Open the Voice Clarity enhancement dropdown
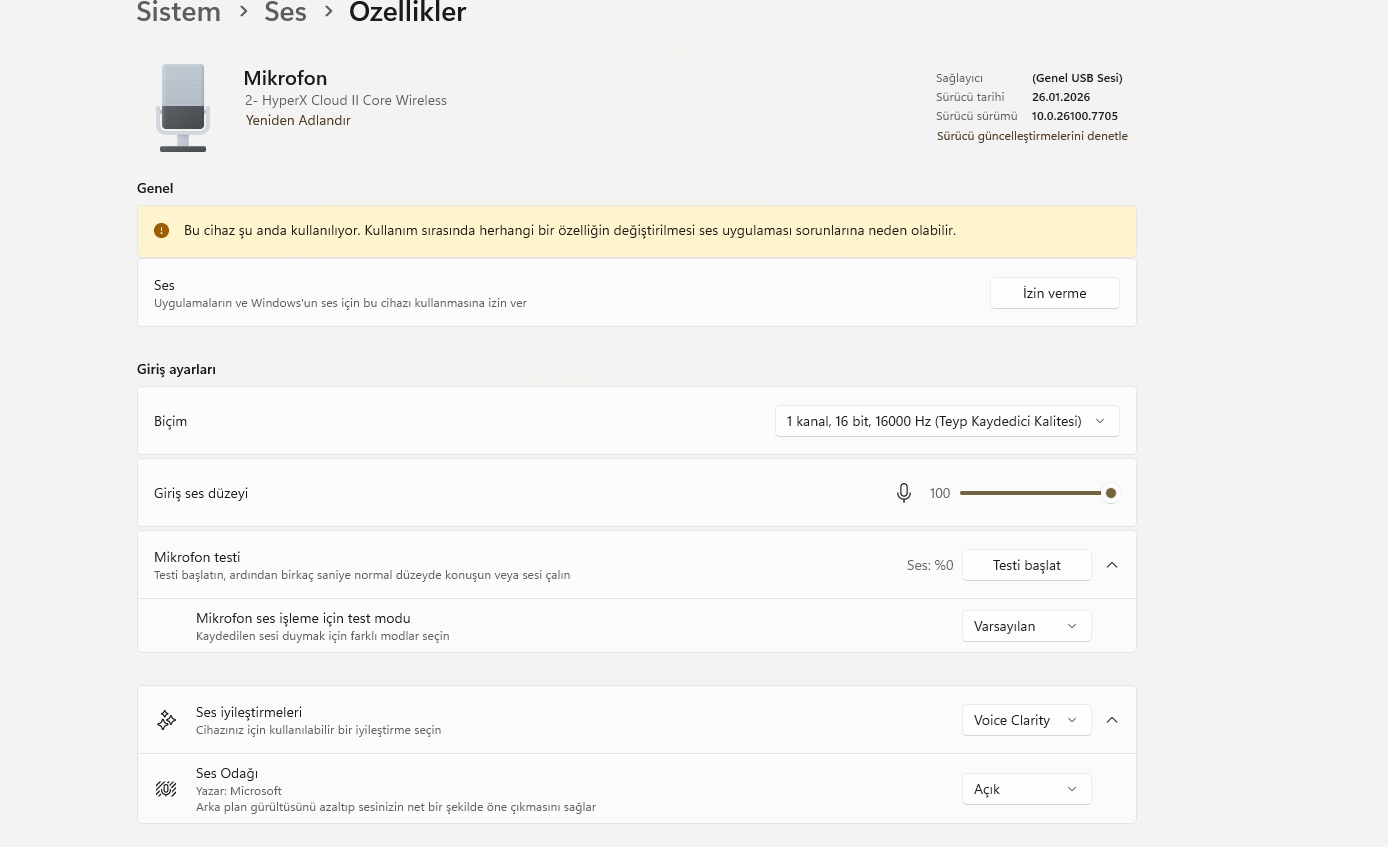1388x847 pixels. click(x=1027, y=720)
